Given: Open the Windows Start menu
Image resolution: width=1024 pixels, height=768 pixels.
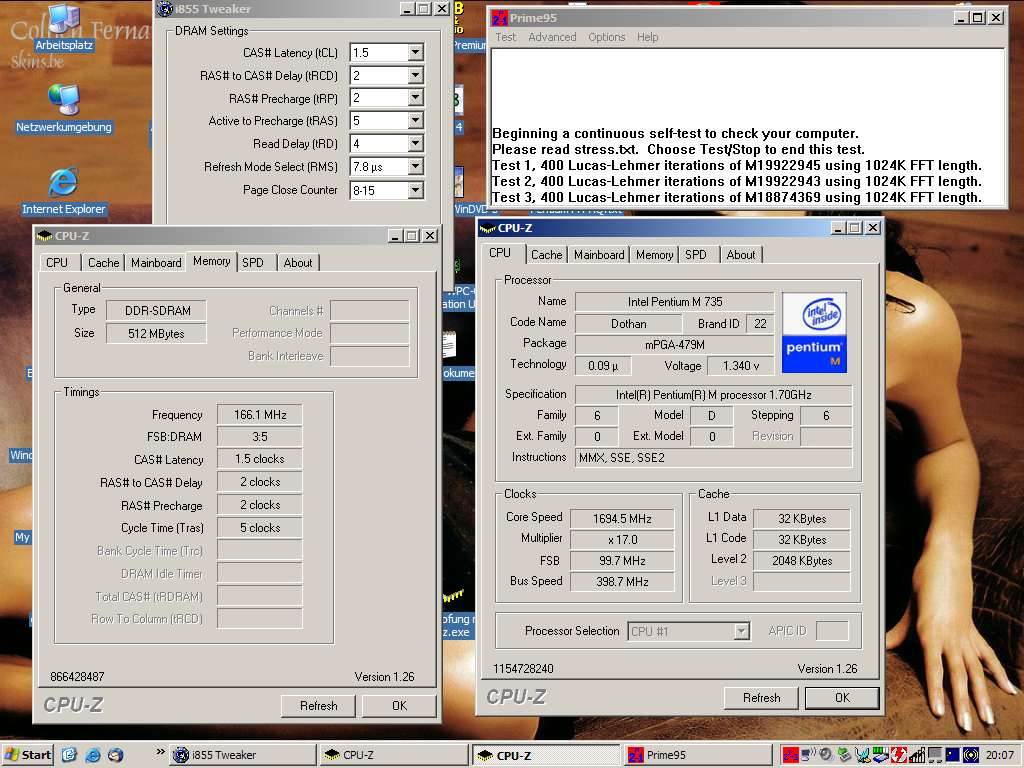Looking at the screenshot, I should click(x=27, y=755).
